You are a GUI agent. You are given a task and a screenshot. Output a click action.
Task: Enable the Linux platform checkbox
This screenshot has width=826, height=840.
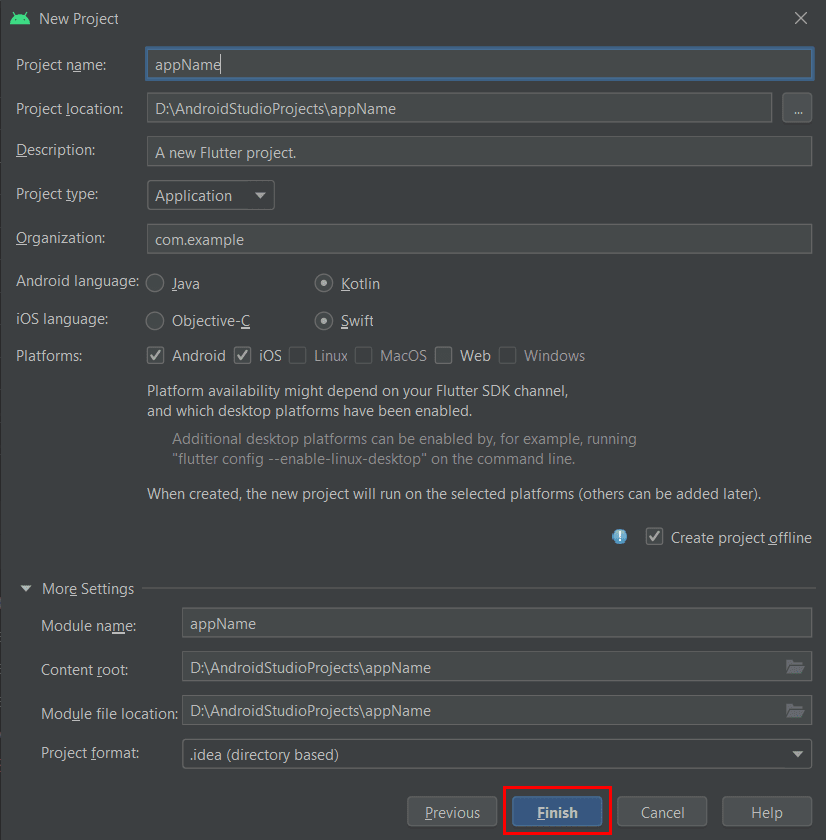pyautogui.click(x=297, y=355)
